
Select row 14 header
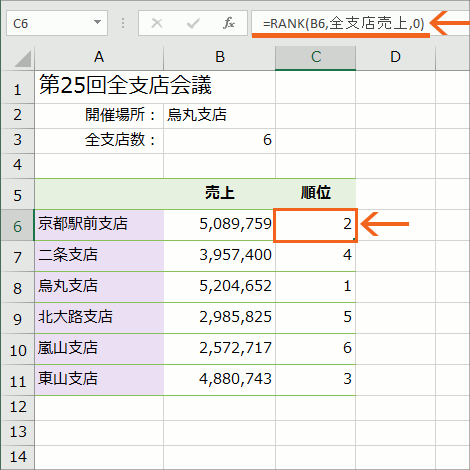pos(17,457)
